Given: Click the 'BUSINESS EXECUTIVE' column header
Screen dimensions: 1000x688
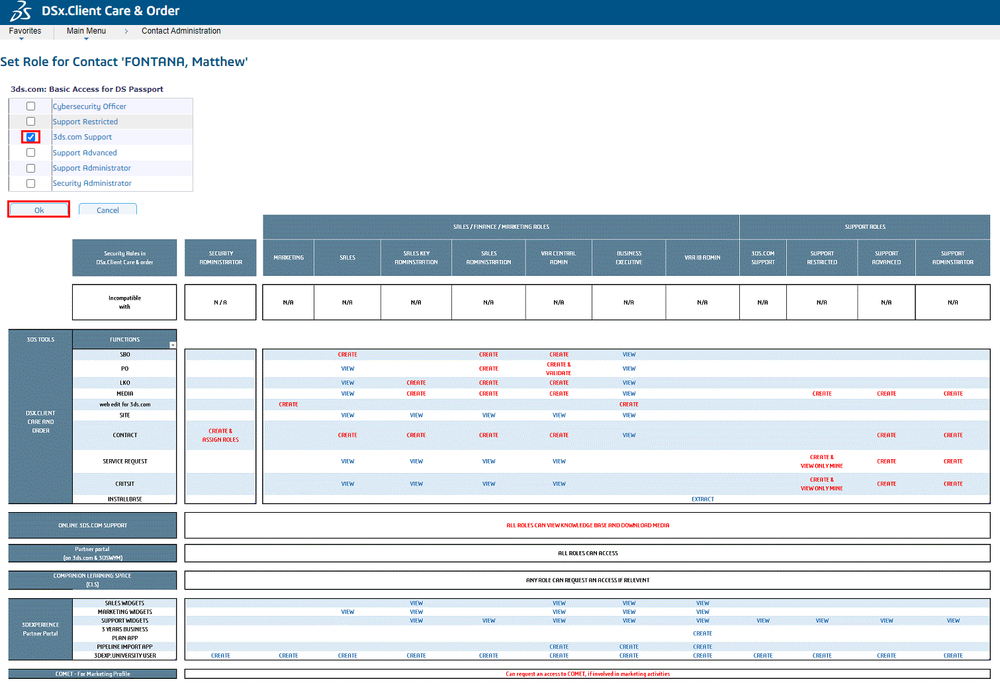Looking at the screenshot, I should click(629, 258).
